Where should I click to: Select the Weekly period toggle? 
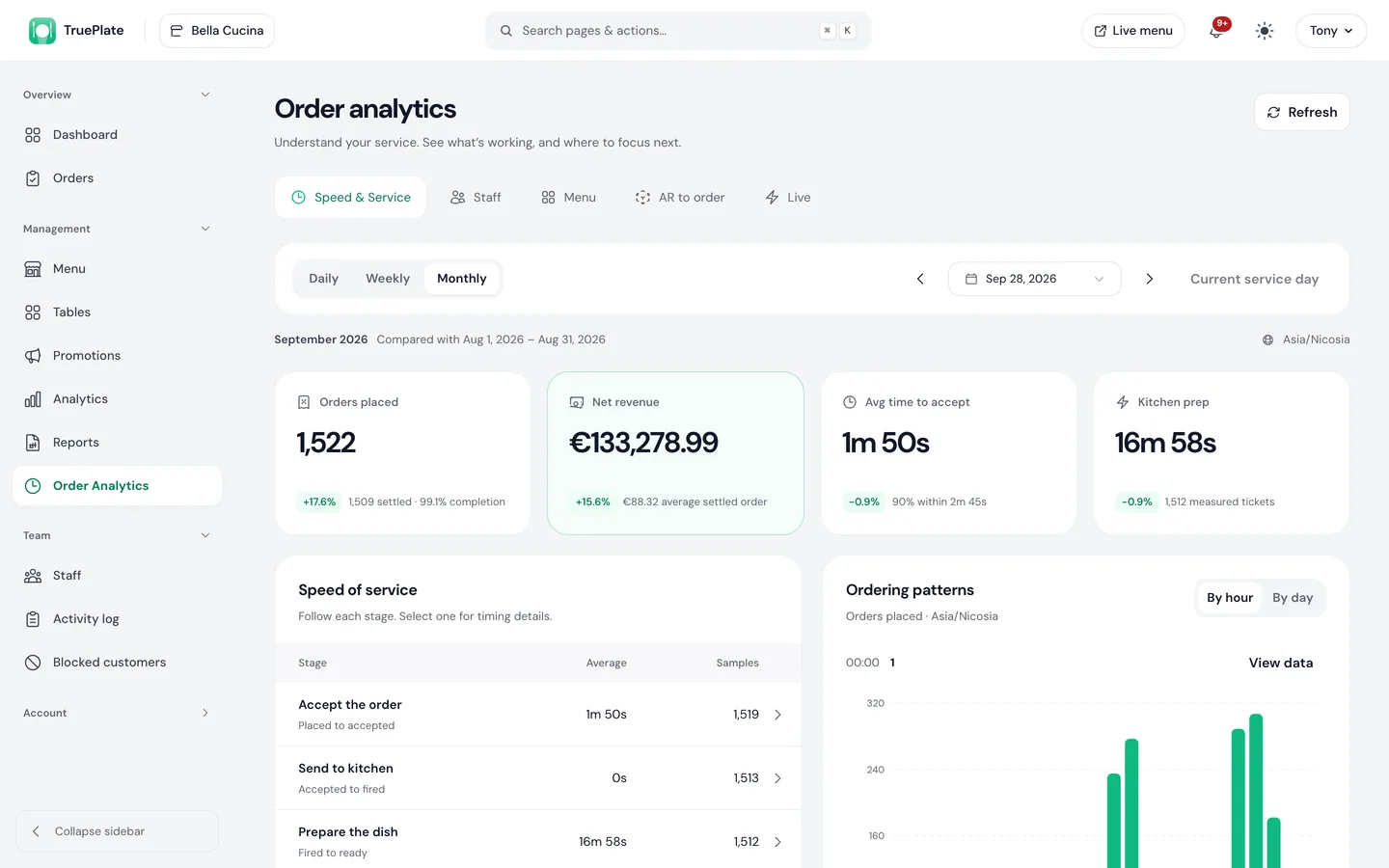[388, 279]
